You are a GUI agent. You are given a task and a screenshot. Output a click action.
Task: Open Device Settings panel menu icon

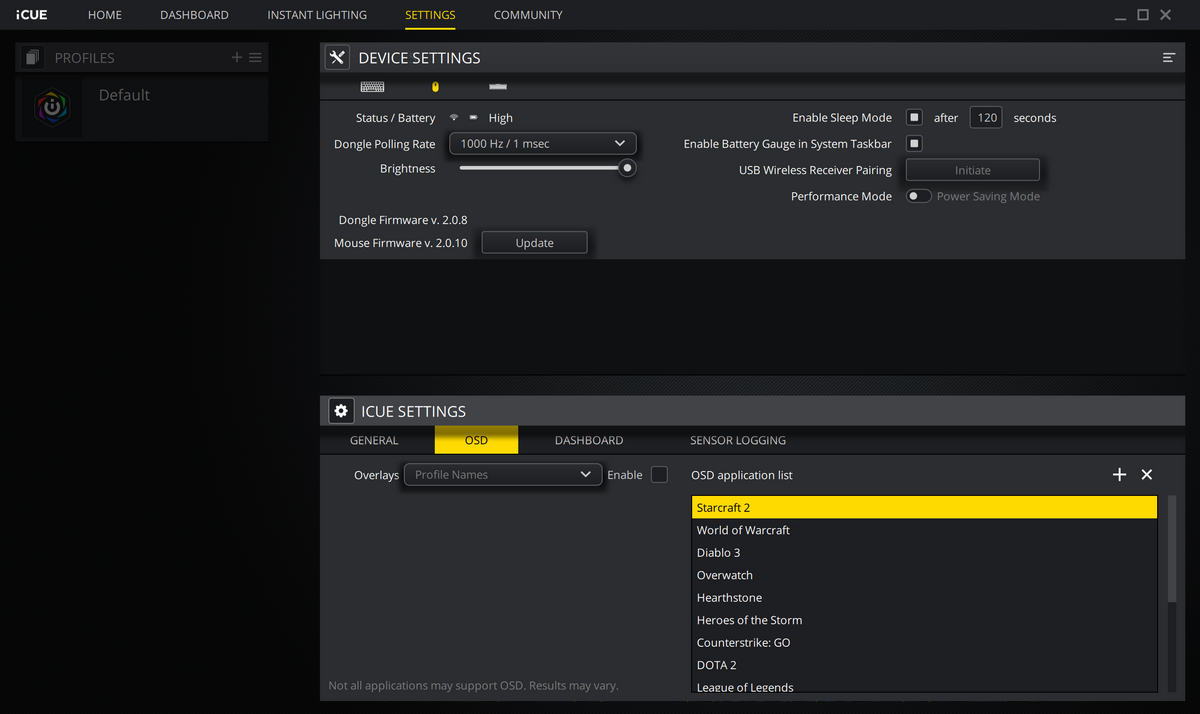(1168, 58)
